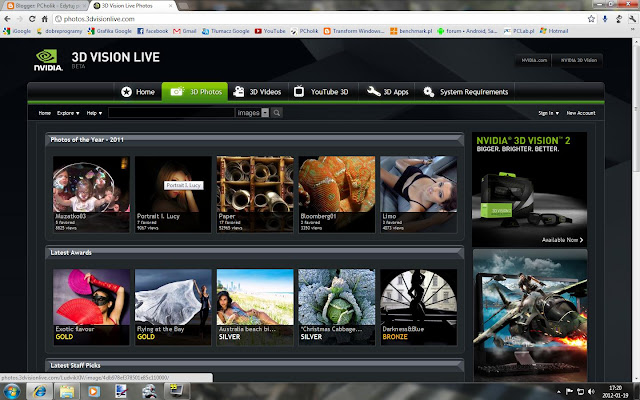
Task: Focus the photo search input field
Action: (x=171, y=113)
